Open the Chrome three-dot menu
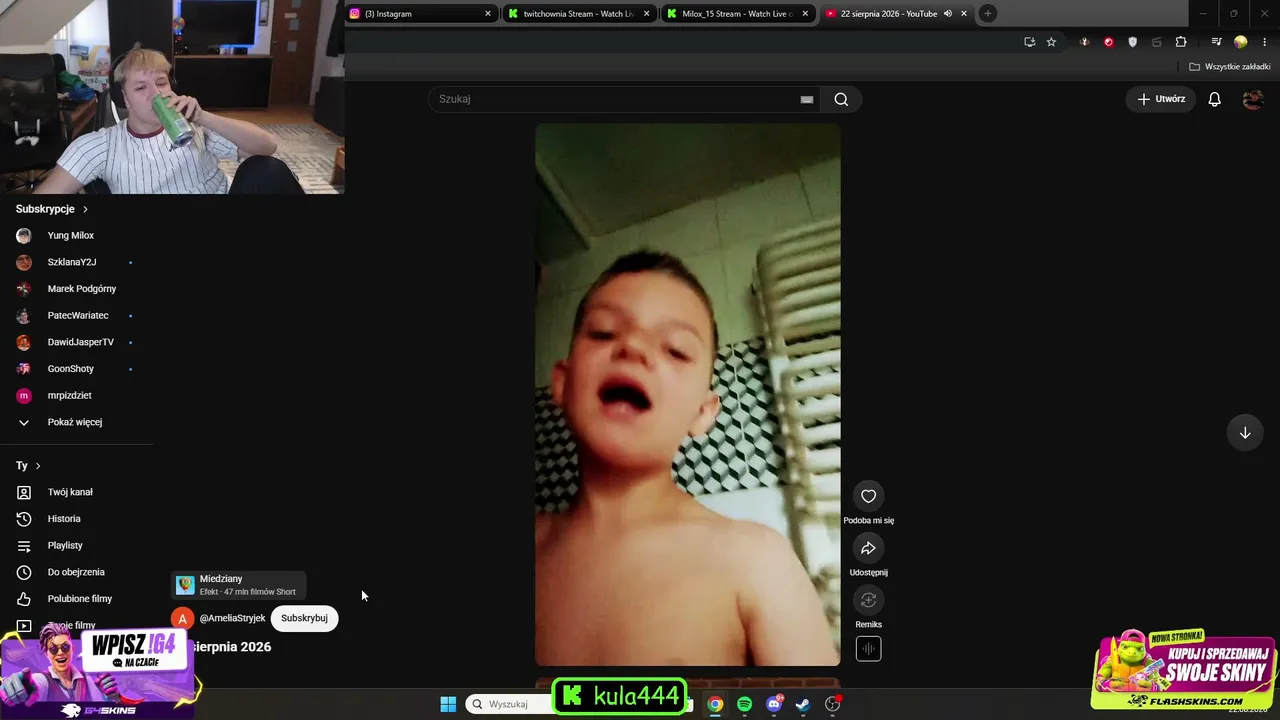 point(1263,42)
